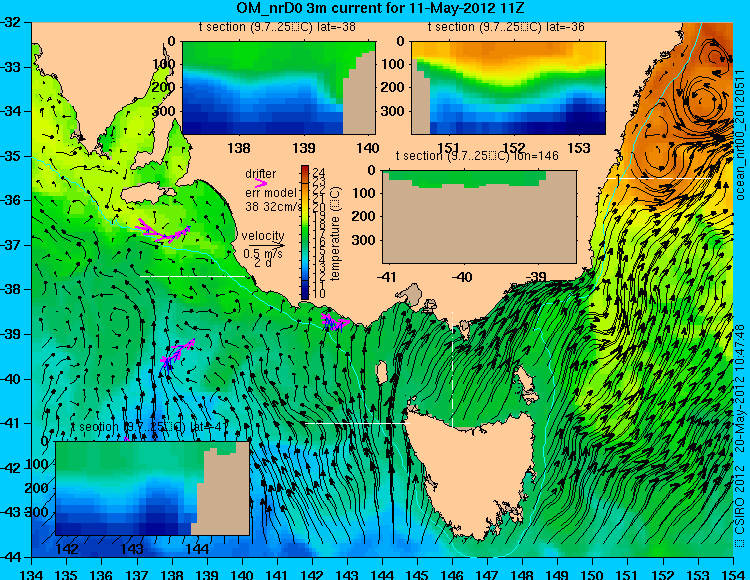Click "154" on the main longitude axis
750x580 pixels.
coord(735,574)
